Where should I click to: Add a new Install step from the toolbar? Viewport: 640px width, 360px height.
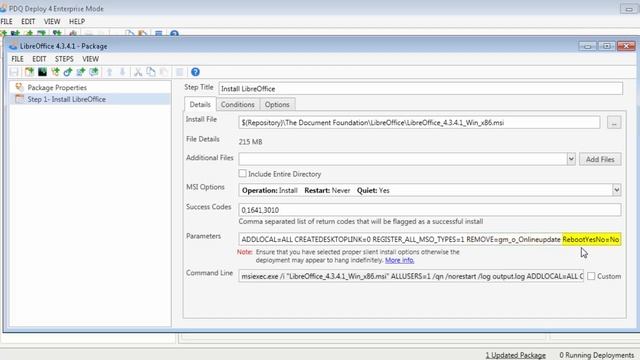point(29,72)
